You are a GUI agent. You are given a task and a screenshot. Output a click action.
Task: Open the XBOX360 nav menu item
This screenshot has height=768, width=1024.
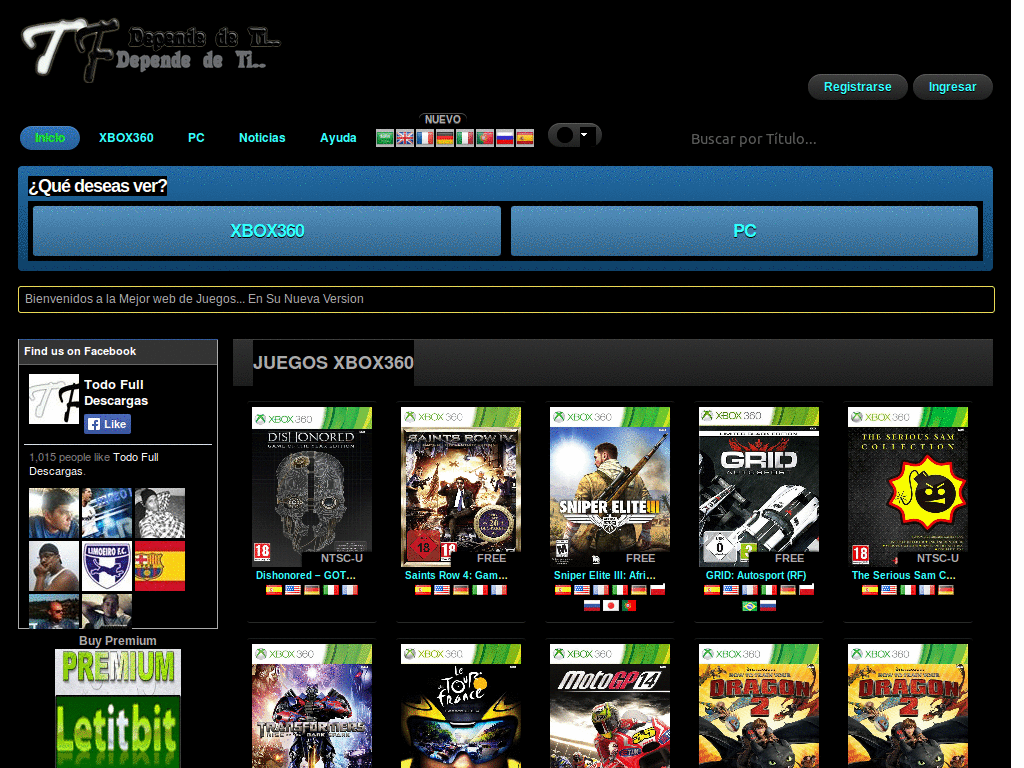click(126, 138)
